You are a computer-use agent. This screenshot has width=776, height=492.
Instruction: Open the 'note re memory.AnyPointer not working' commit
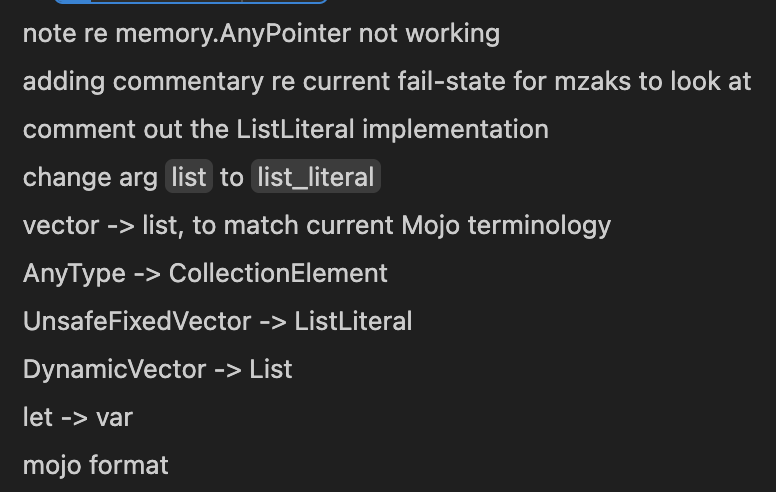point(261,34)
